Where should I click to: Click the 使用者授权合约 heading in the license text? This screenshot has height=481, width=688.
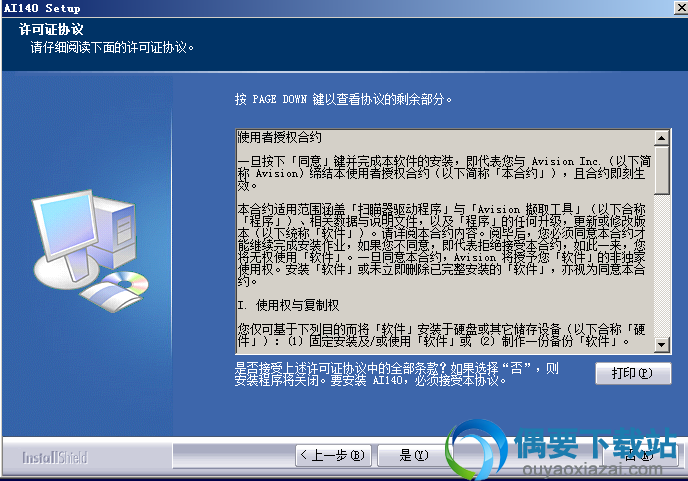(280, 137)
